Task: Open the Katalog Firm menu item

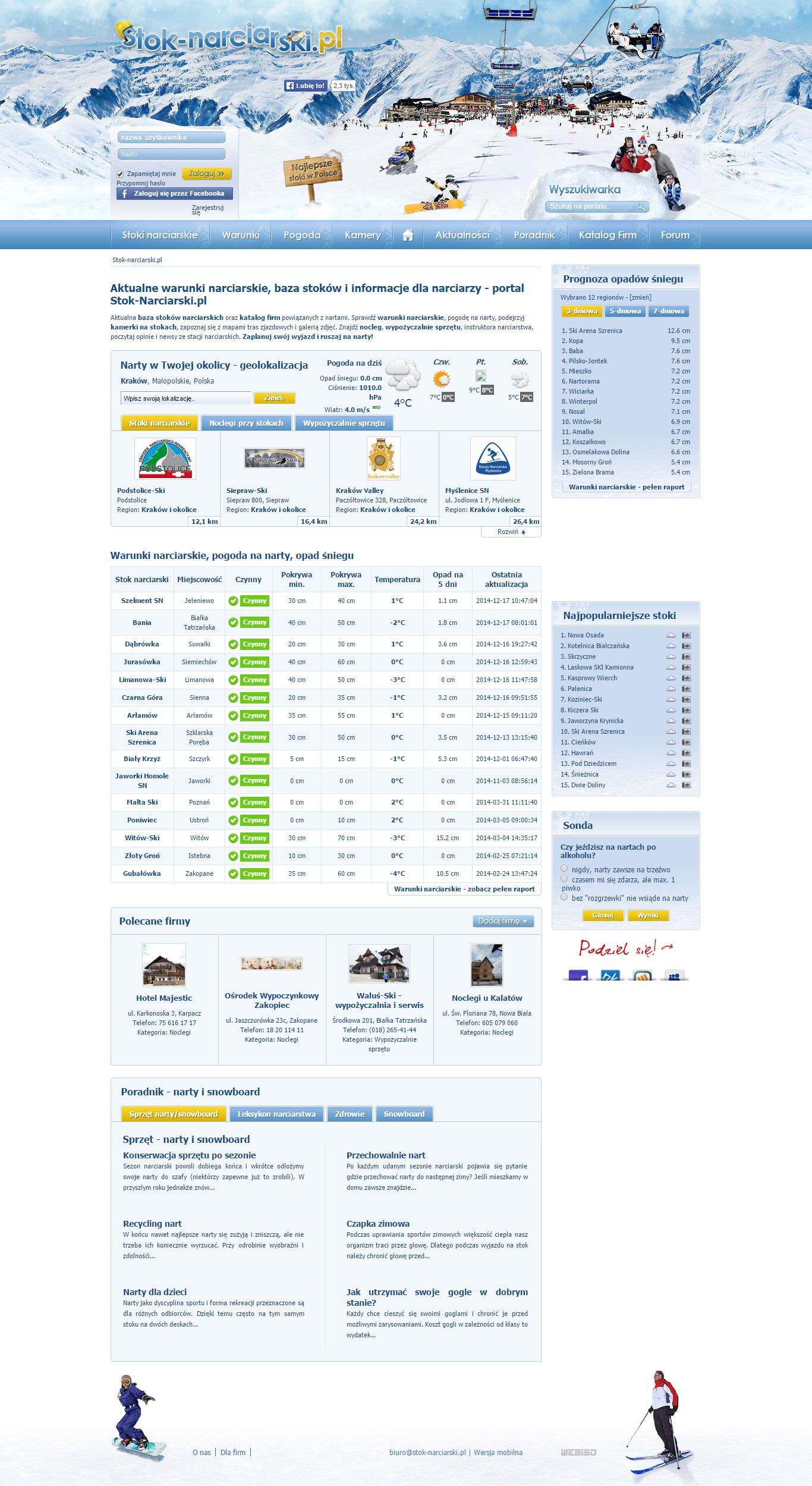Action: (x=608, y=235)
